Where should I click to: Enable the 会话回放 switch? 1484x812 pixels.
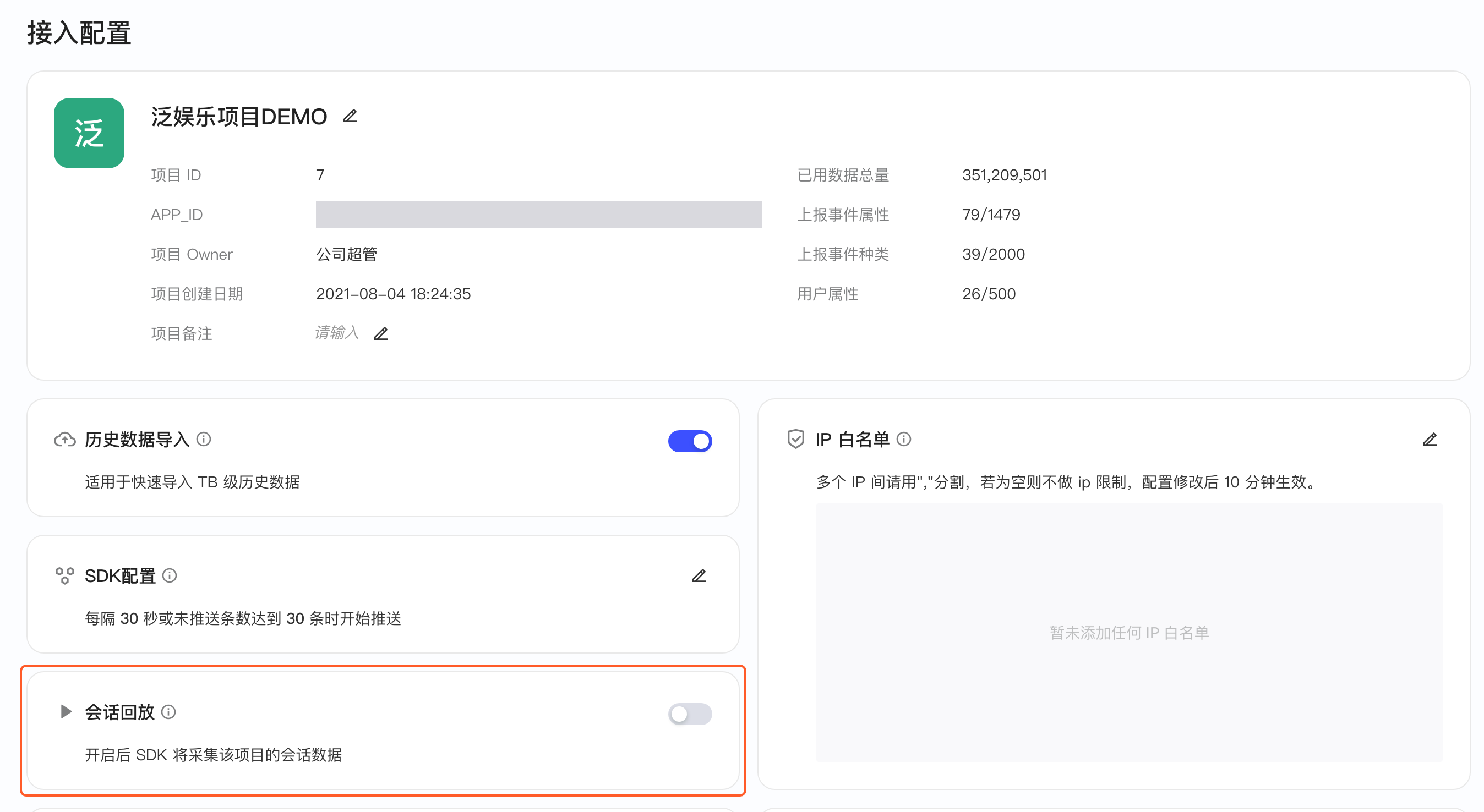pos(690,714)
